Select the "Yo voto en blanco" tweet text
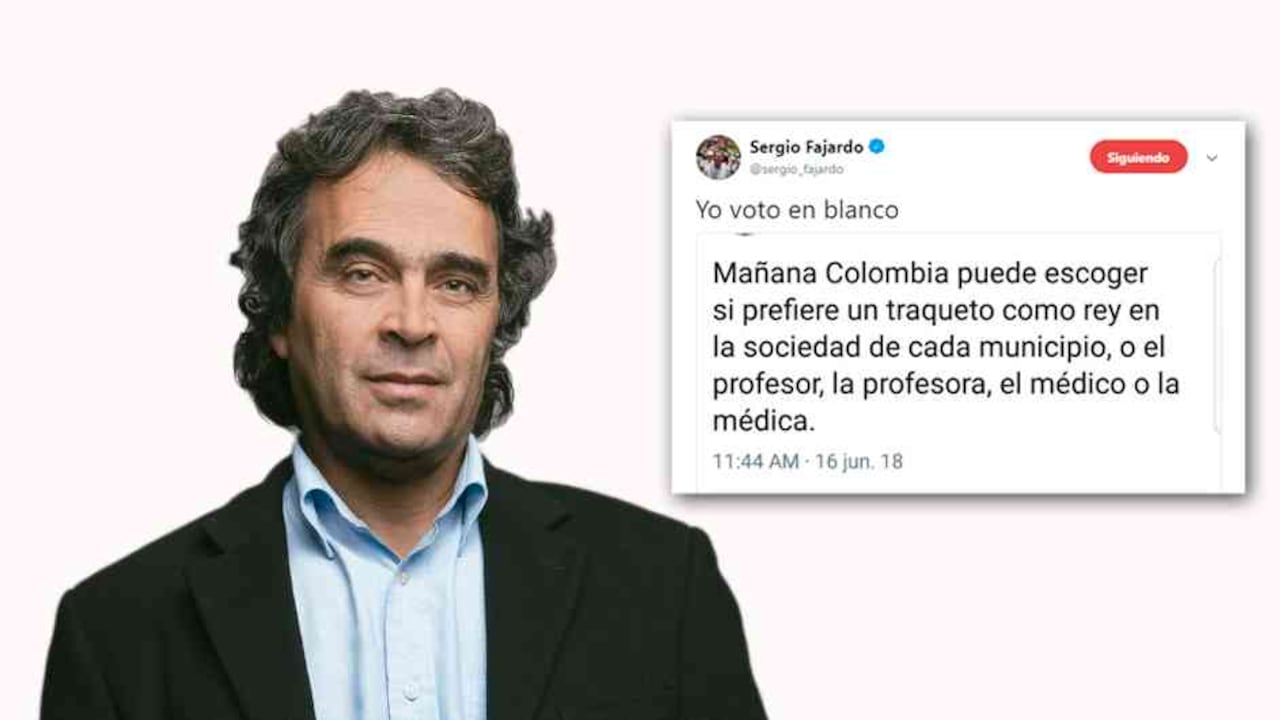Viewport: 1280px width, 720px height. point(797,210)
